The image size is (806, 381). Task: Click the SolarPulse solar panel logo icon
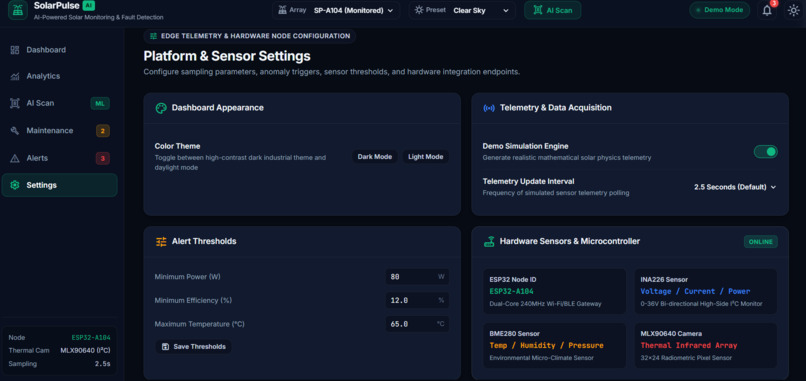click(18, 10)
